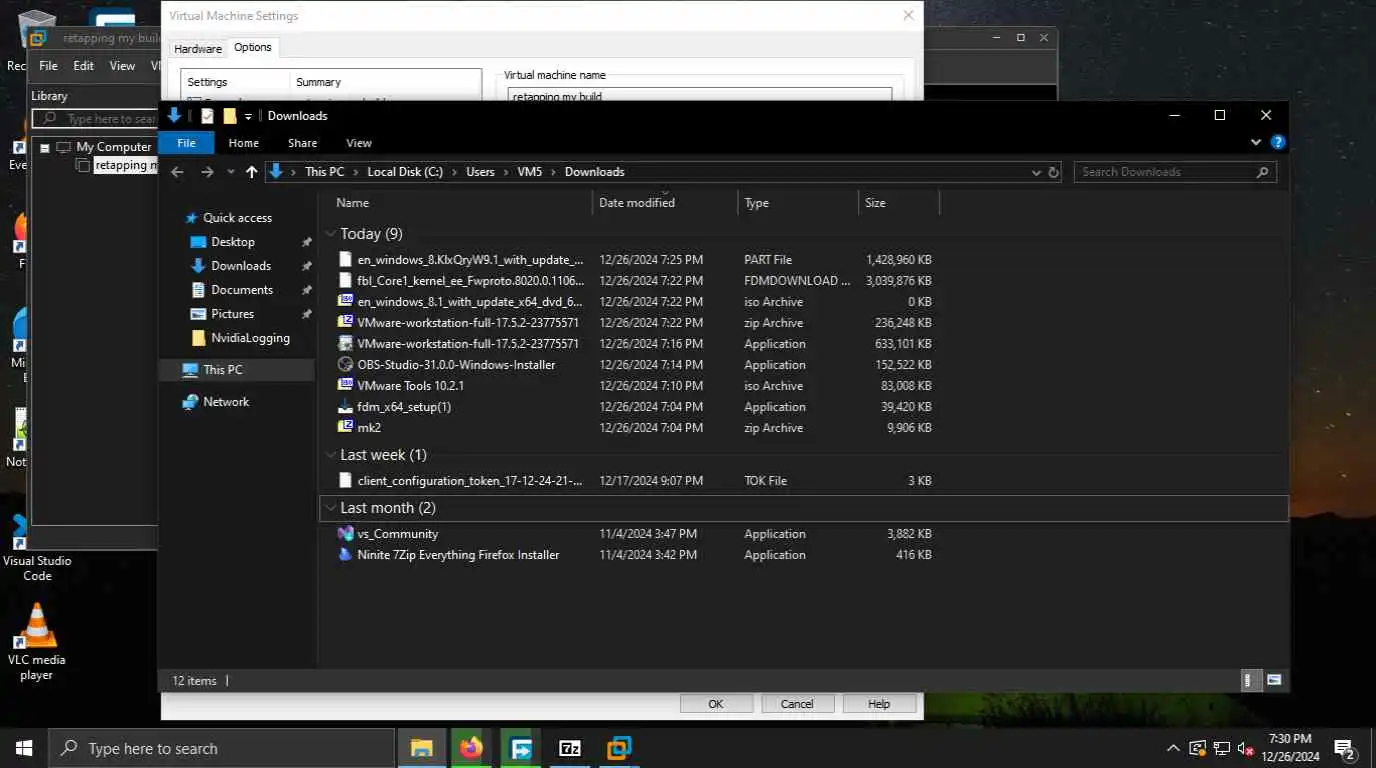Open the File menu in VMware window
The image size is (1376, 768).
click(48, 66)
